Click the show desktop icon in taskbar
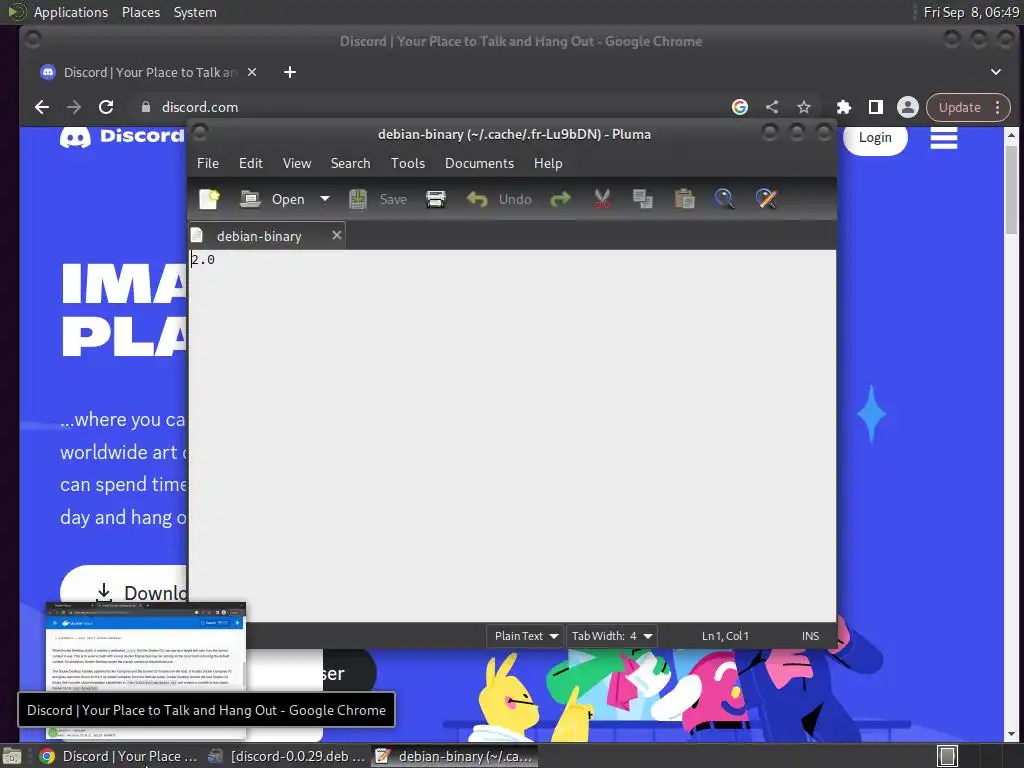This screenshot has height=768, width=1024. [12, 756]
